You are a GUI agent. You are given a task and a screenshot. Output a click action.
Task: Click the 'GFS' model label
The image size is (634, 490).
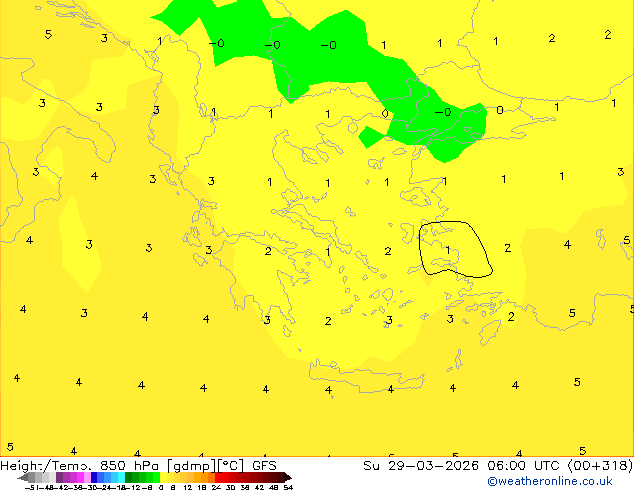264,465
